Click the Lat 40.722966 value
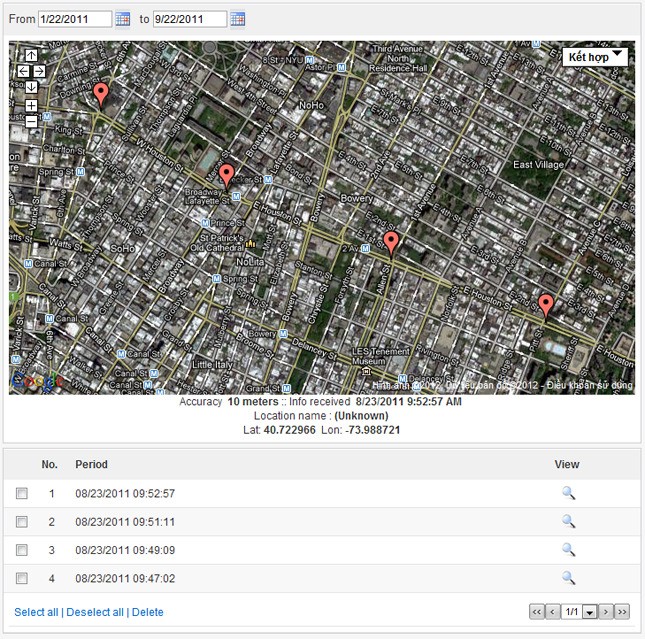645x639 pixels. [x=290, y=430]
